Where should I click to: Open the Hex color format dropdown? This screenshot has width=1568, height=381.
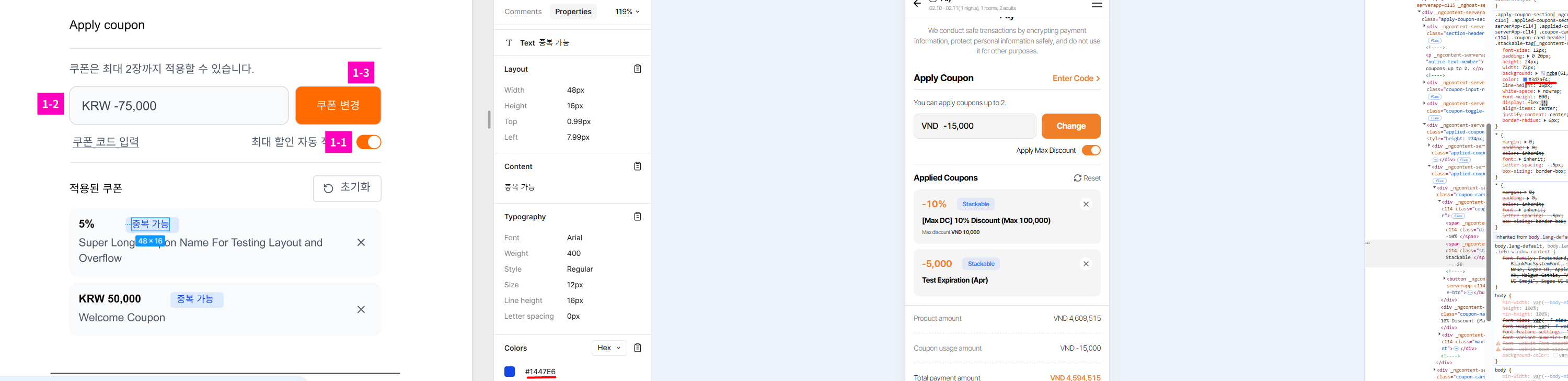click(x=609, y=348)
